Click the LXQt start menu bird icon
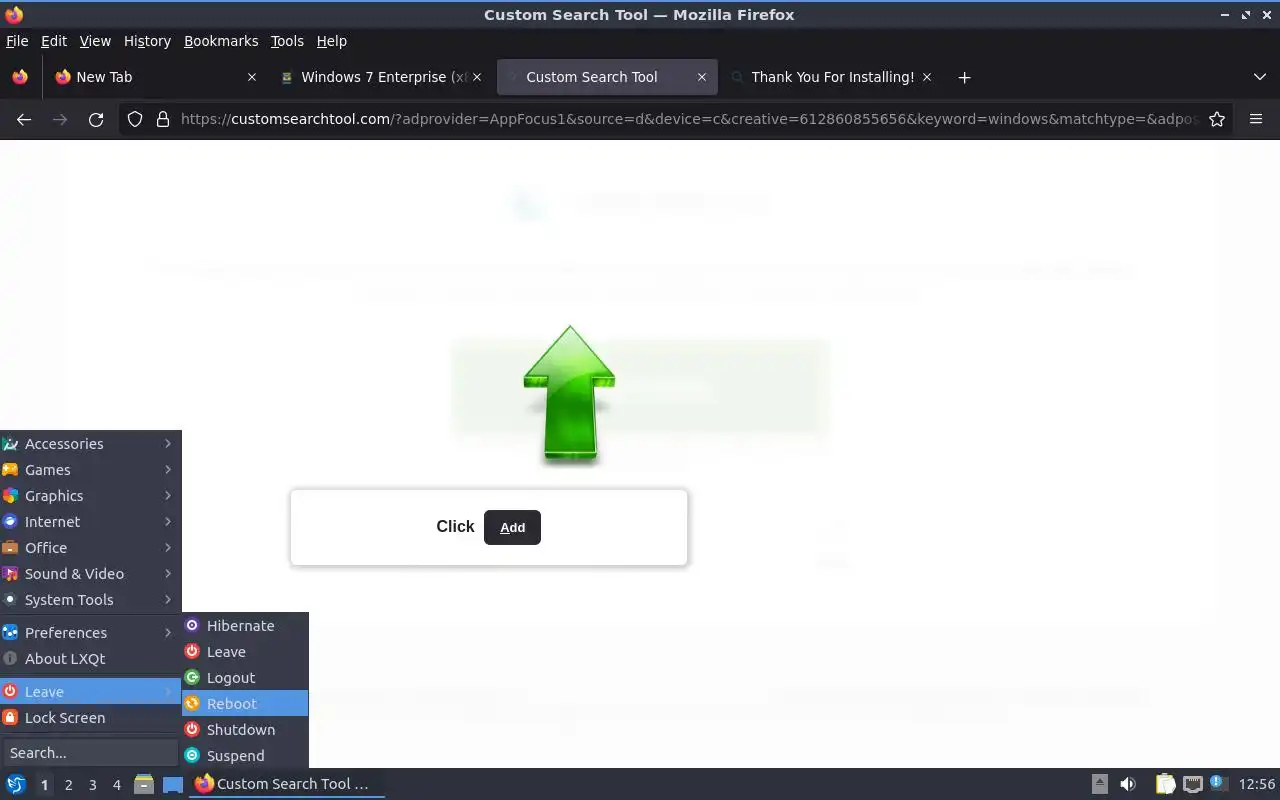This screenshot has width=1280, height=800. [16, 784]
